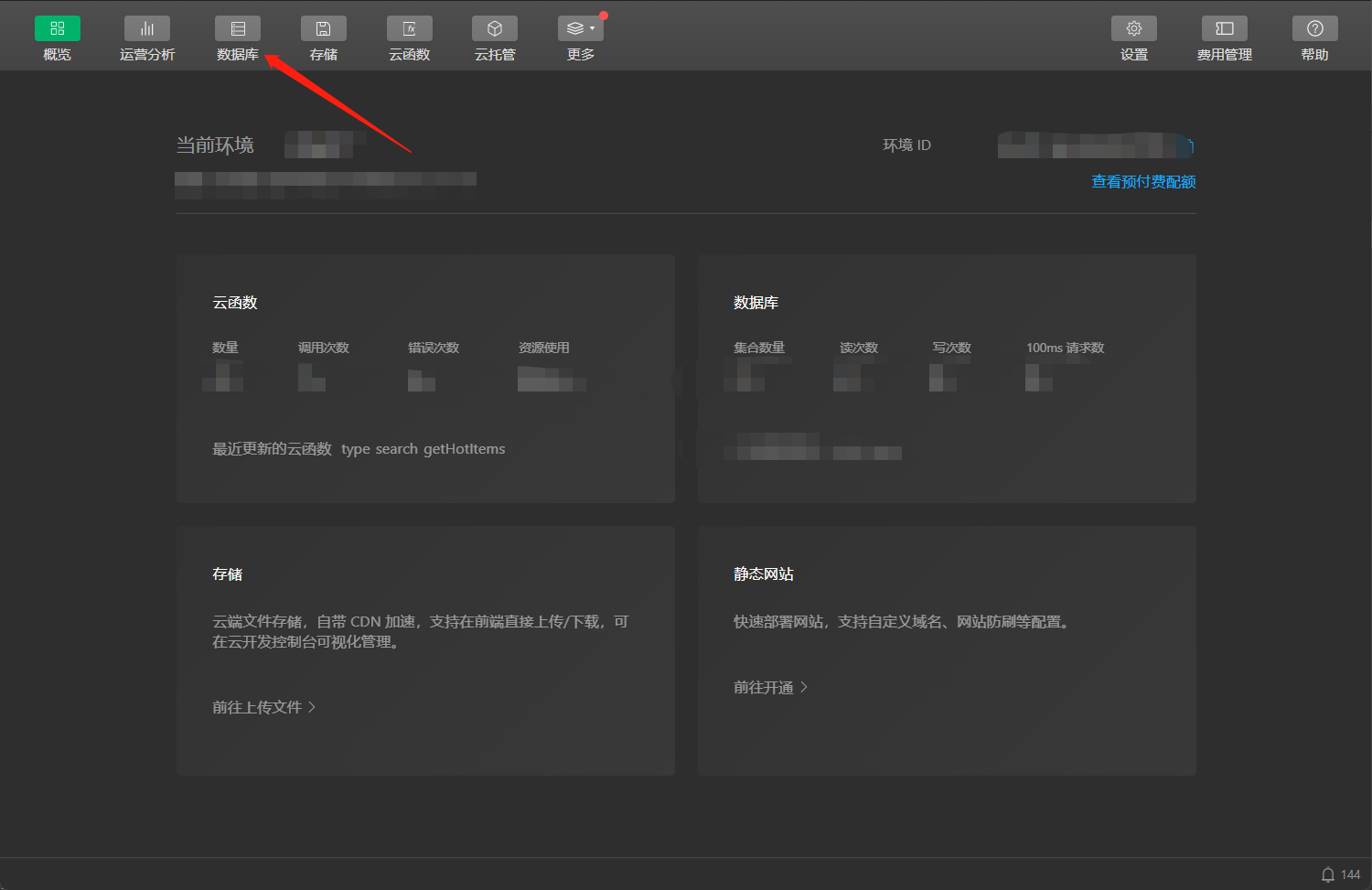This screenshot has width=1372, height=890.
Task: Click 前往开通 static website link
Action: click(763, 688)
